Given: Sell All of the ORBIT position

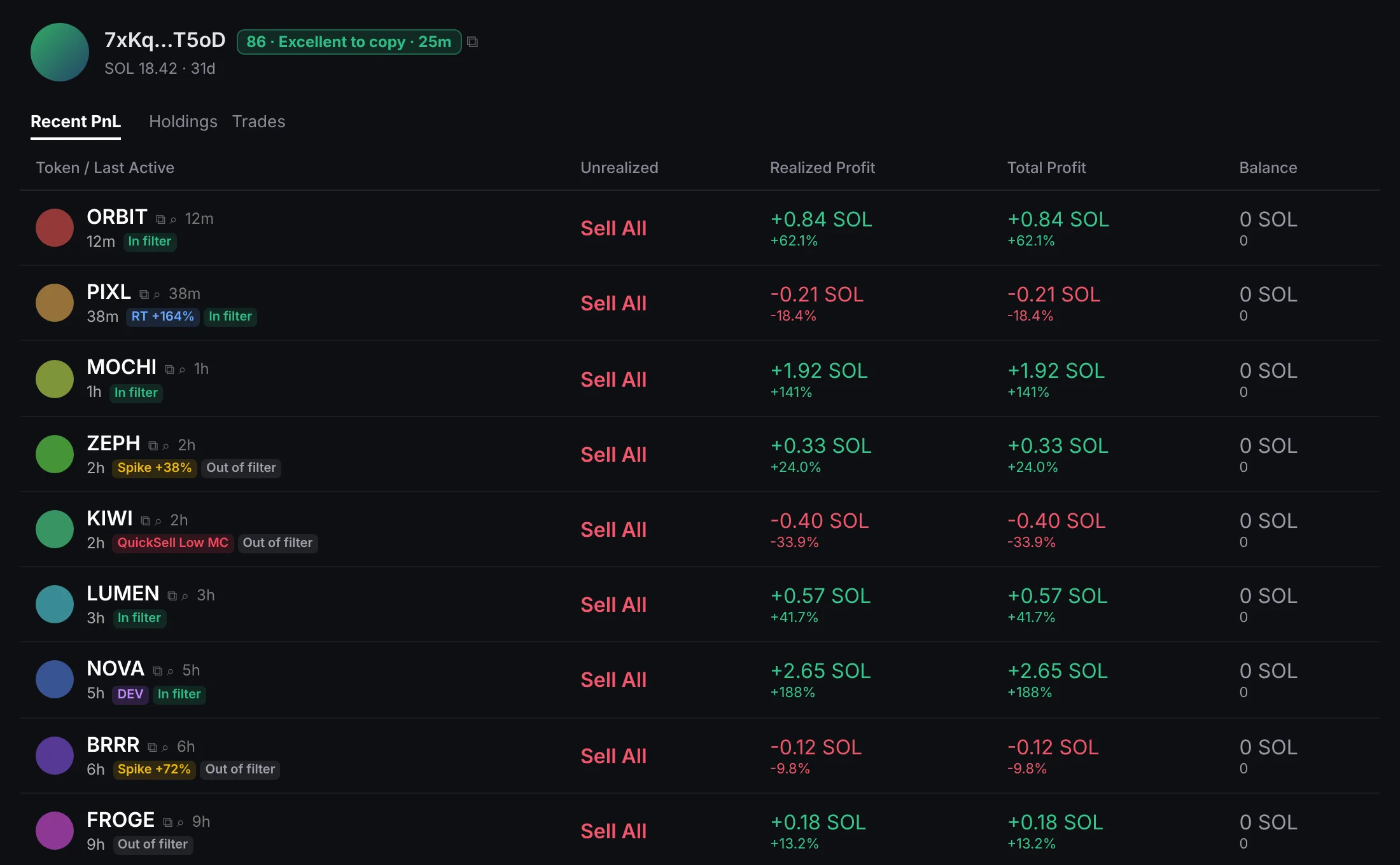Looking at the screenshot, I should (613, 228).
